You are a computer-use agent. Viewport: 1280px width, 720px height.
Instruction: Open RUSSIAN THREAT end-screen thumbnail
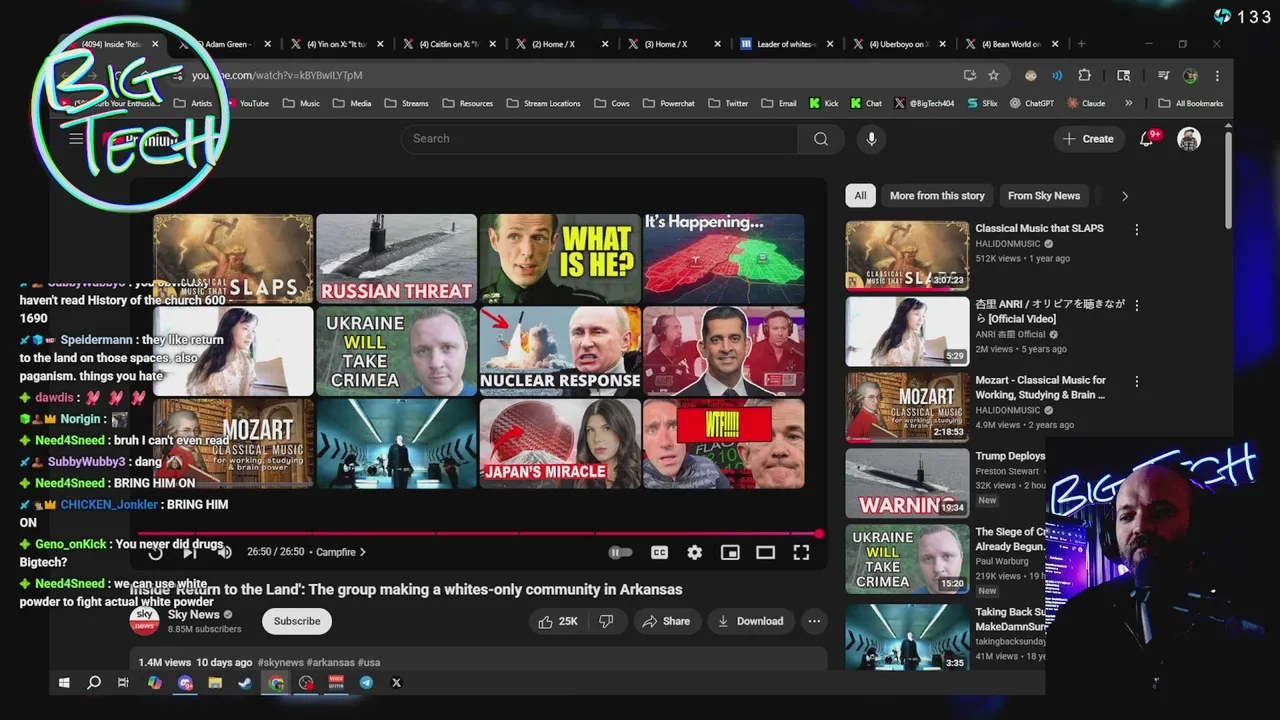click(396, 258)
